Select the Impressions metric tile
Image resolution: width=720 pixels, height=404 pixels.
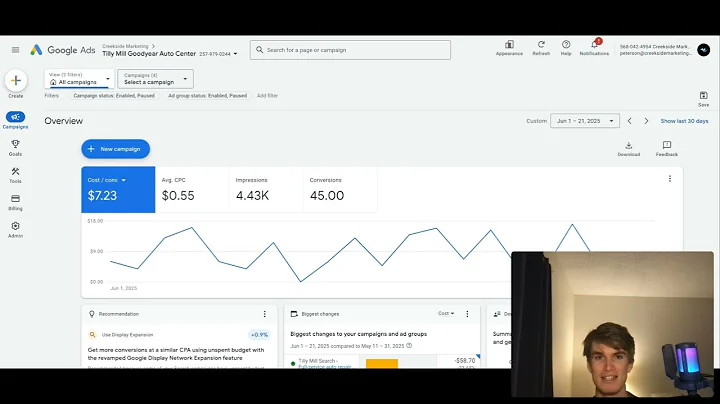click(266, 190)
